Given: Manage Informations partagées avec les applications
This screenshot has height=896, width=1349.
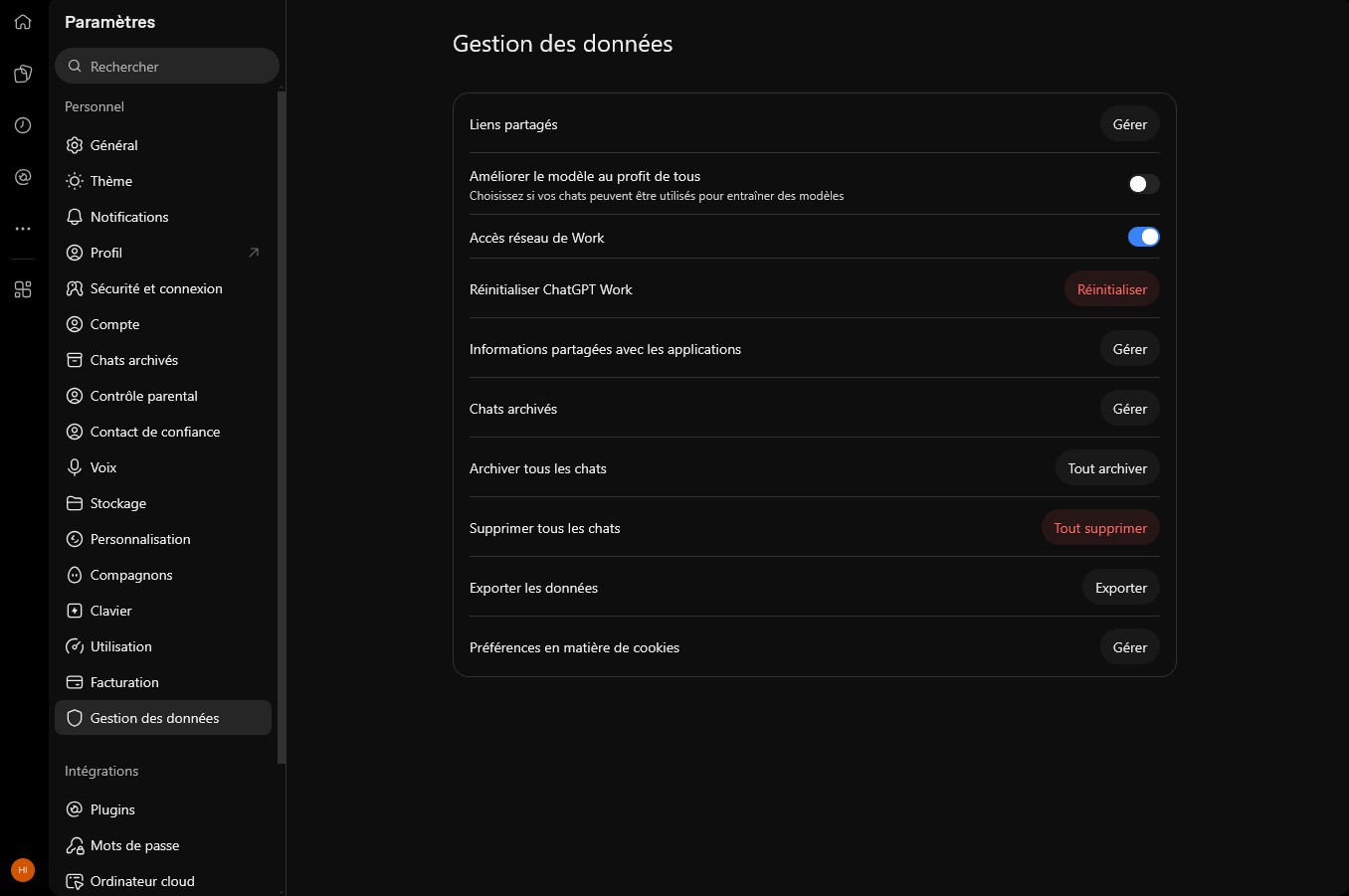Looking at the screenshot, I should click(x=1130, y=349).
